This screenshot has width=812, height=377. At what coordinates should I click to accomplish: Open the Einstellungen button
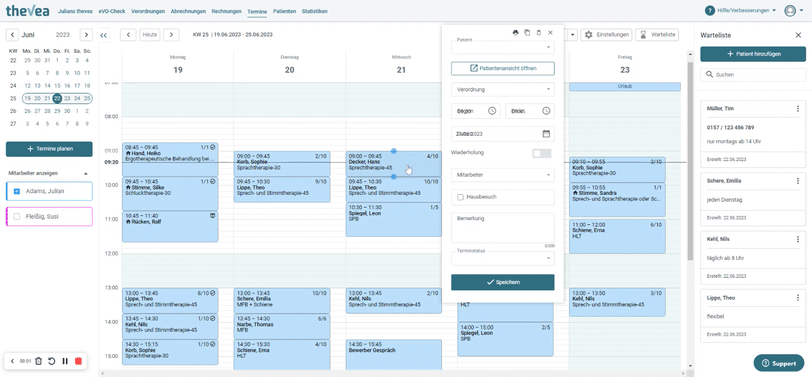click(606, 35)
